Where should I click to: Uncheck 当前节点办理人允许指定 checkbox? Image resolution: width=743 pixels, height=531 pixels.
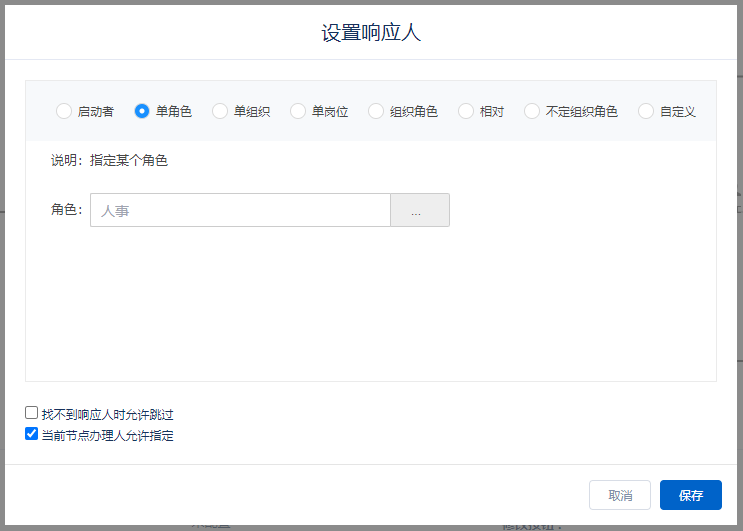32,434
